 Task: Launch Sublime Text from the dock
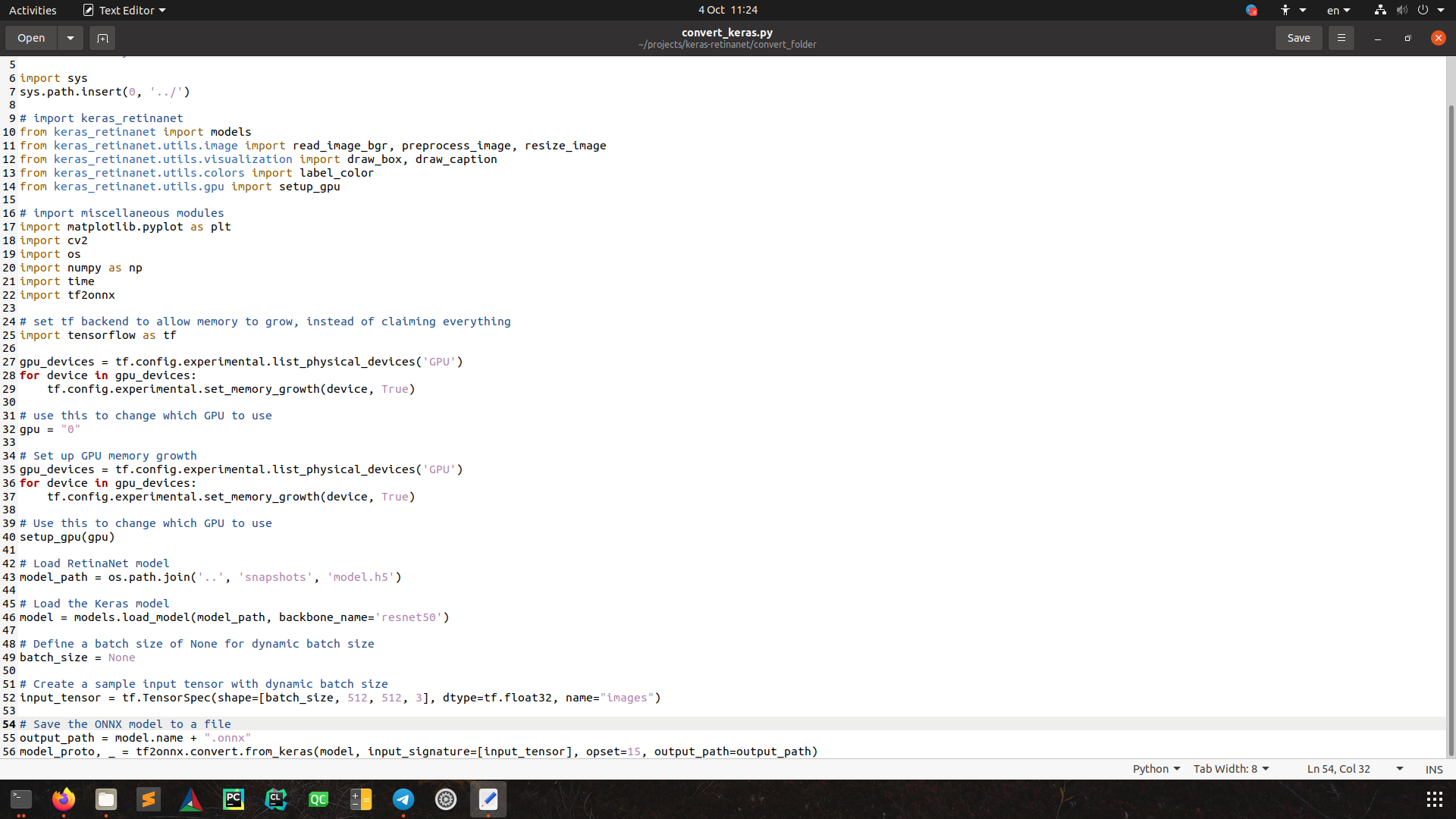click(x=149, y=799)
